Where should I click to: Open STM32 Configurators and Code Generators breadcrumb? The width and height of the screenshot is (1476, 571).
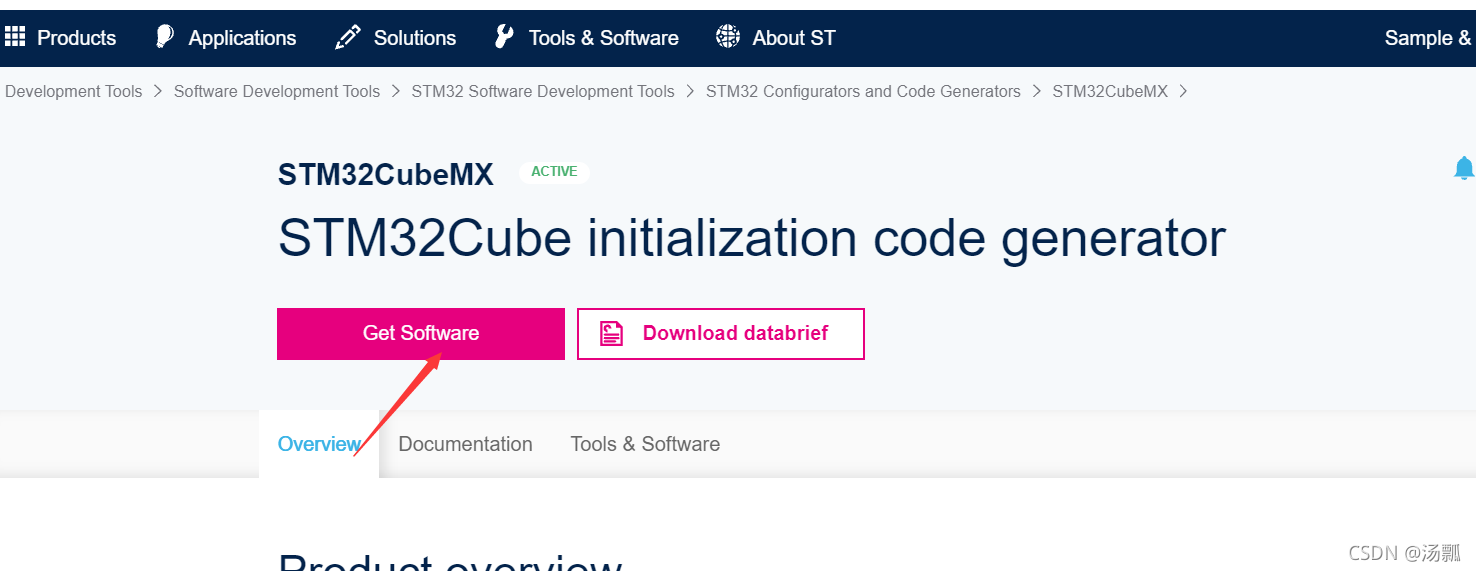coord(863,91)
